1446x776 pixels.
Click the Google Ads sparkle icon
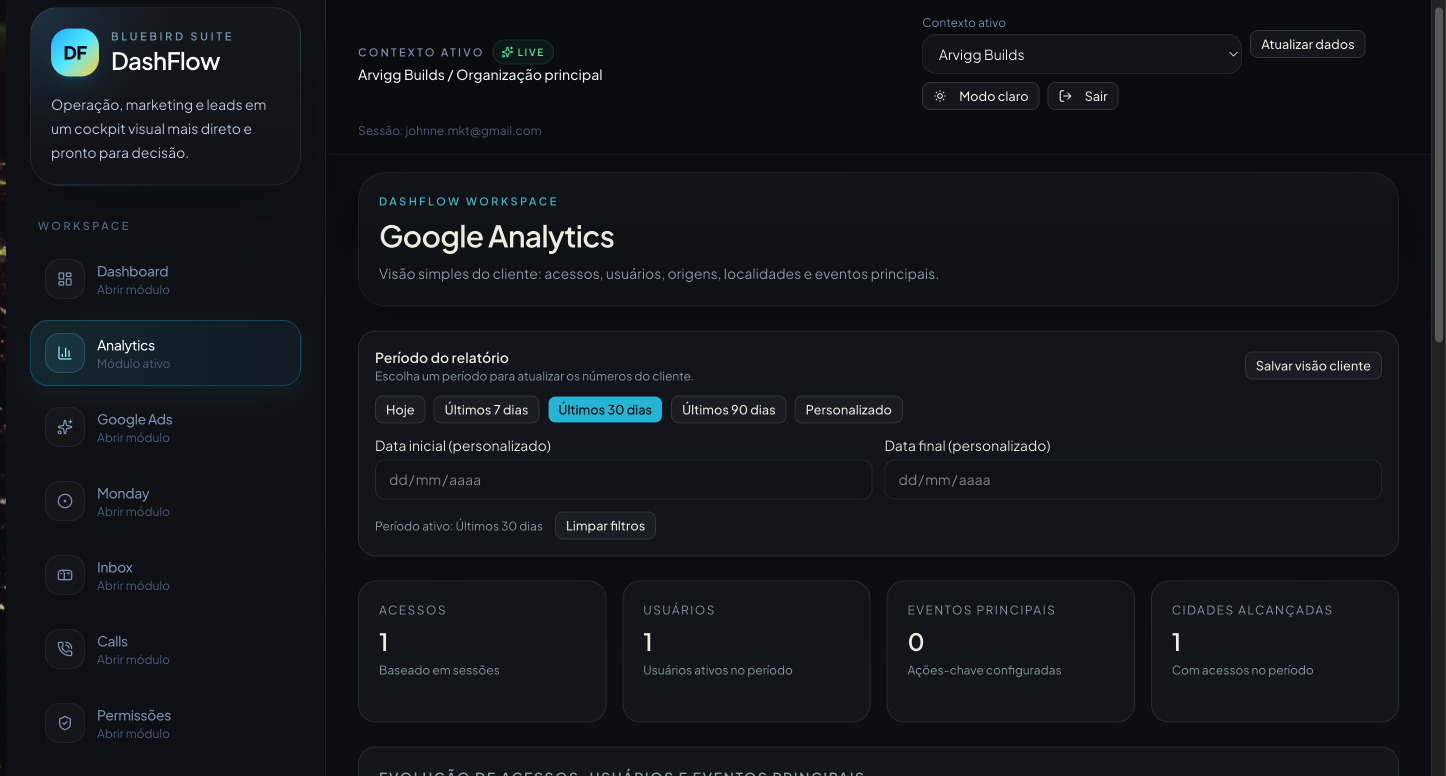(x=65, y=427)
